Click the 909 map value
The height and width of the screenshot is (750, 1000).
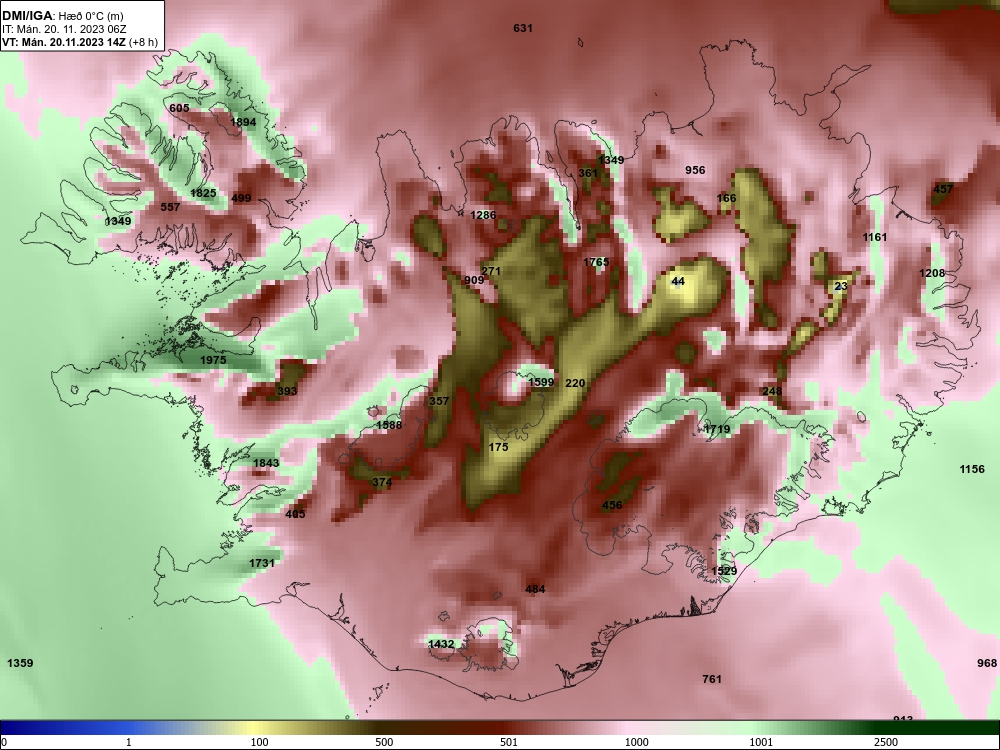click(x=474, y=280)
